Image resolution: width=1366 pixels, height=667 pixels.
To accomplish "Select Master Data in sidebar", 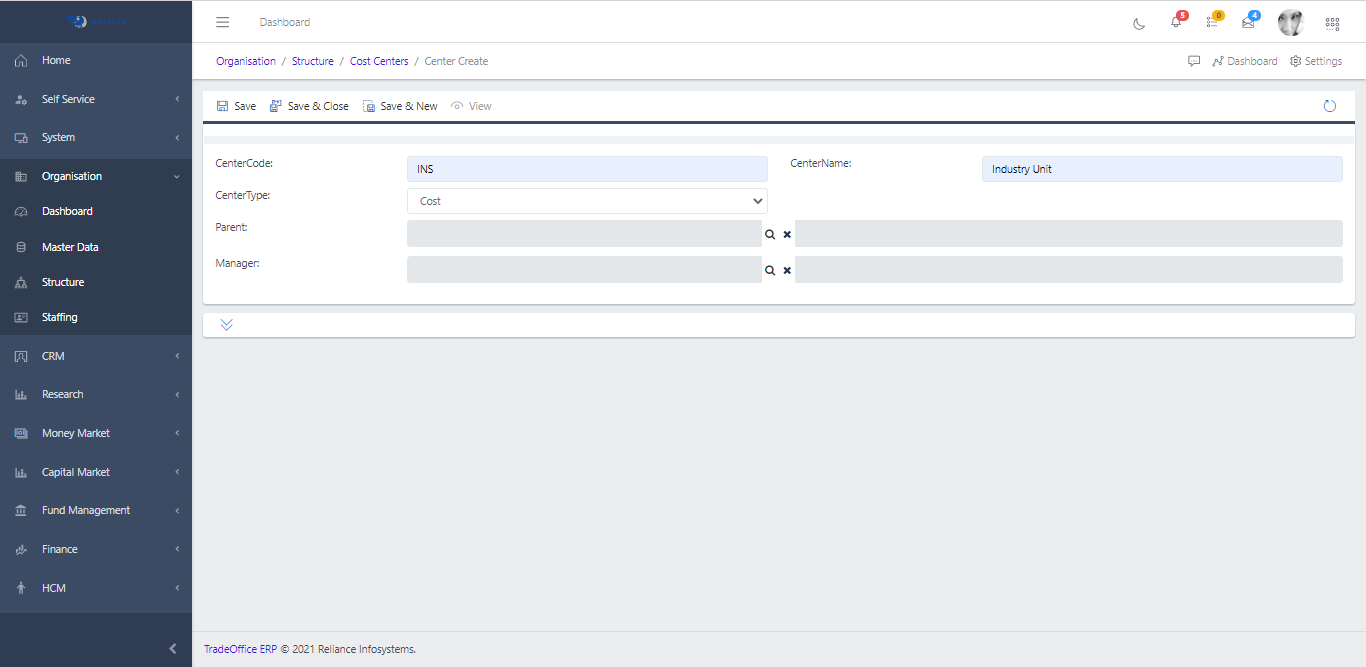I will pos(70,247).
